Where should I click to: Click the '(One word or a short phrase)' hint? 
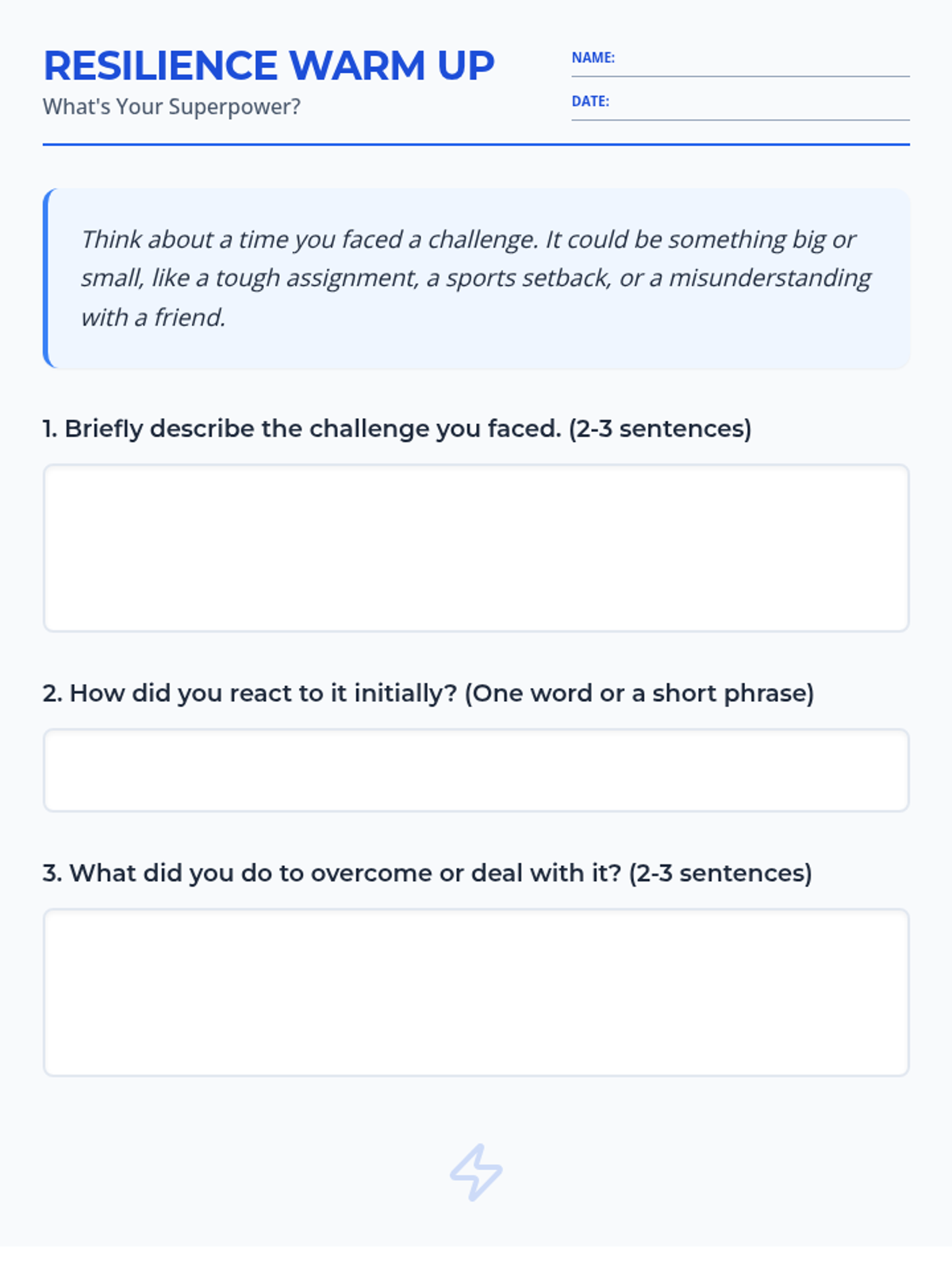point(639,693)
